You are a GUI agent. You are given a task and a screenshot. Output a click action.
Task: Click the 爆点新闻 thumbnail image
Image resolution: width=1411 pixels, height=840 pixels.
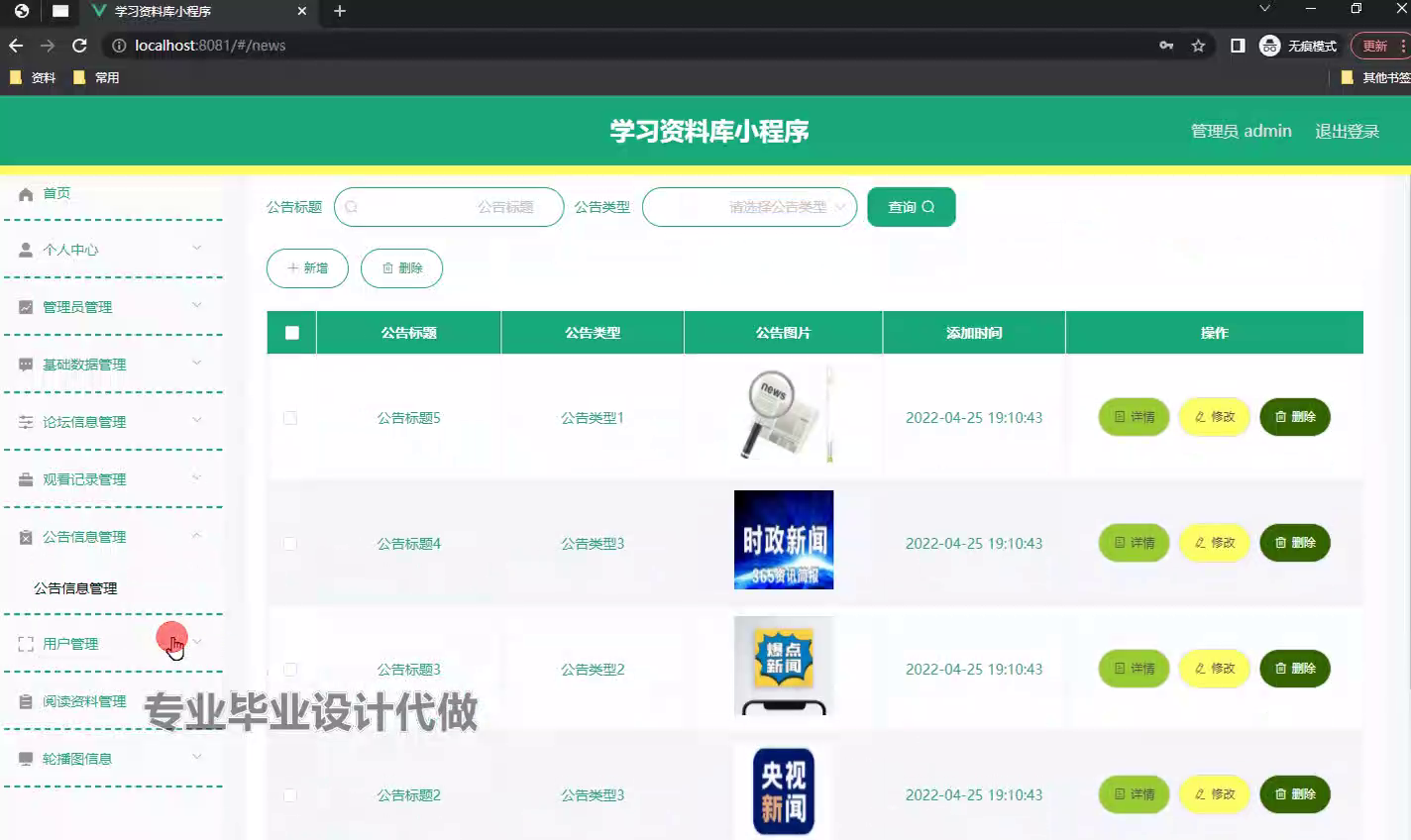[x=784, y=666]
